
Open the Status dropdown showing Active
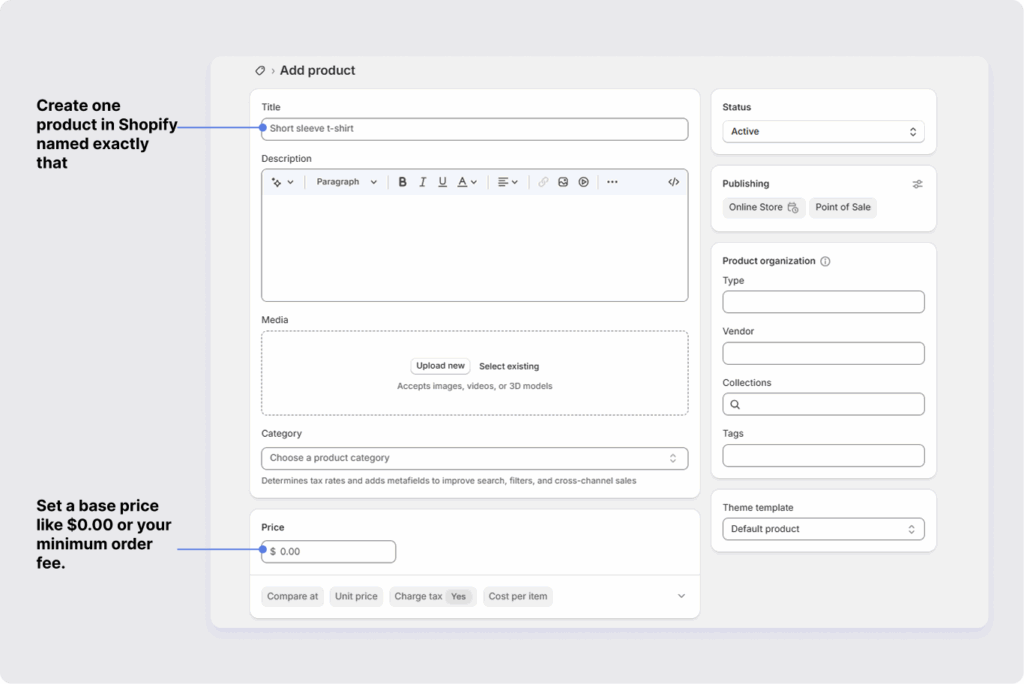(x=823, y=132)
